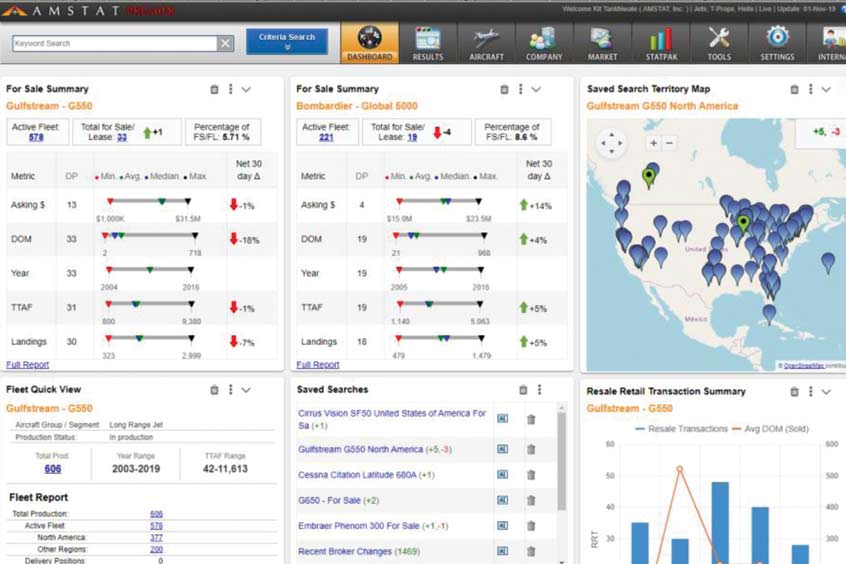Open results icon for G650 - For Sale search
Viewport: 846px width, 564px height.
pos(502,500)
